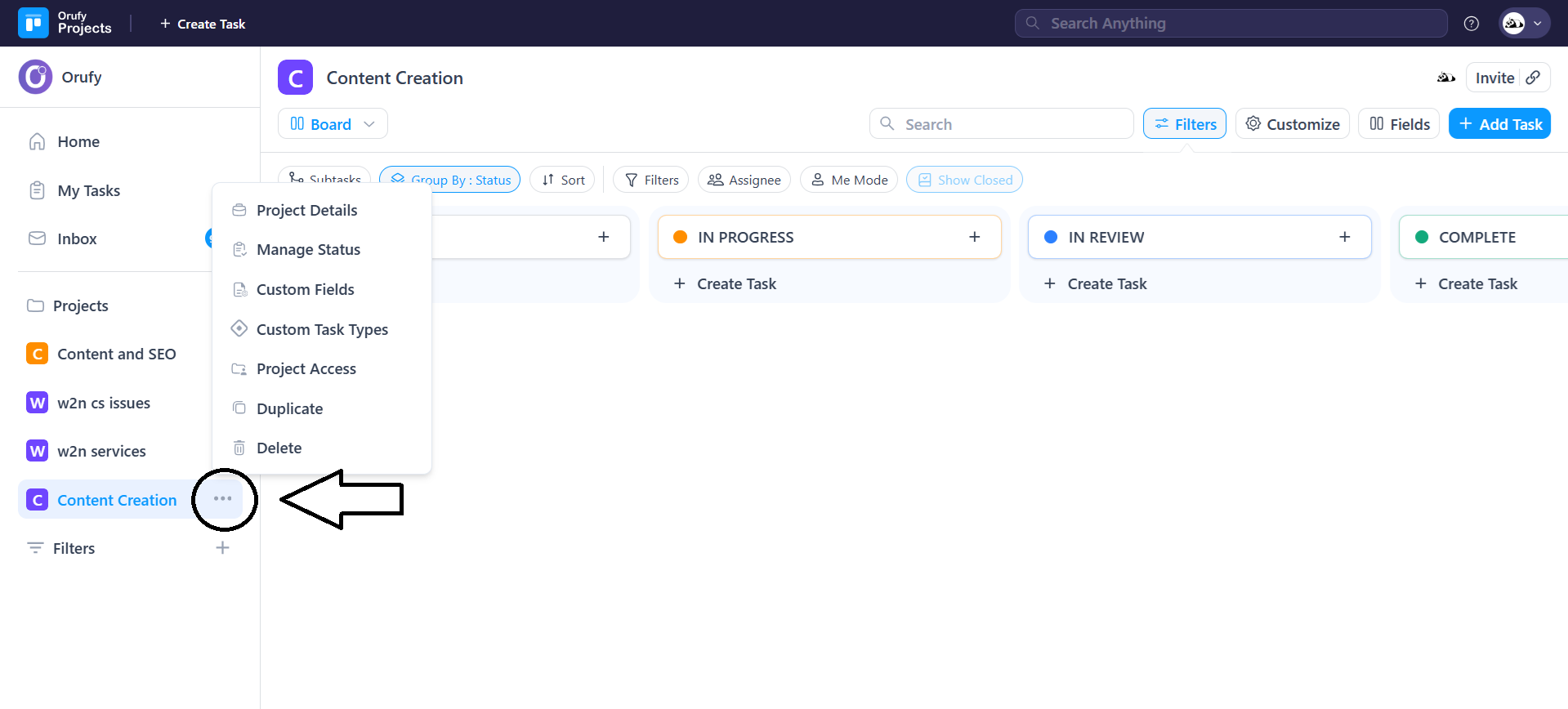Open the user profile avatar dropdown
The width and height of the screenshot is (1568, 709).
click(1524, 24)
